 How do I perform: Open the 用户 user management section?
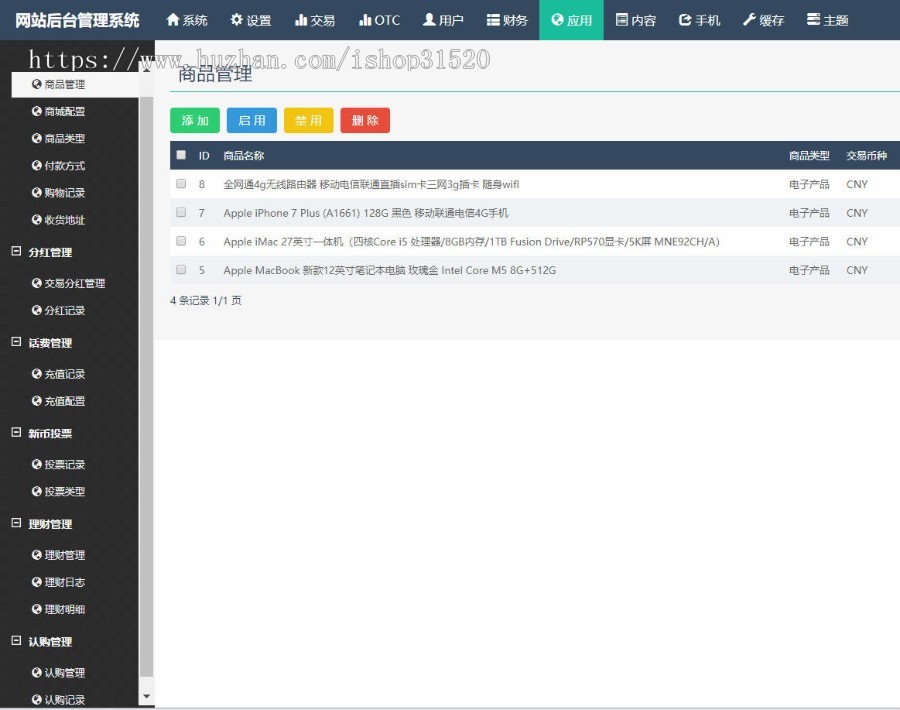coord(443,19)
